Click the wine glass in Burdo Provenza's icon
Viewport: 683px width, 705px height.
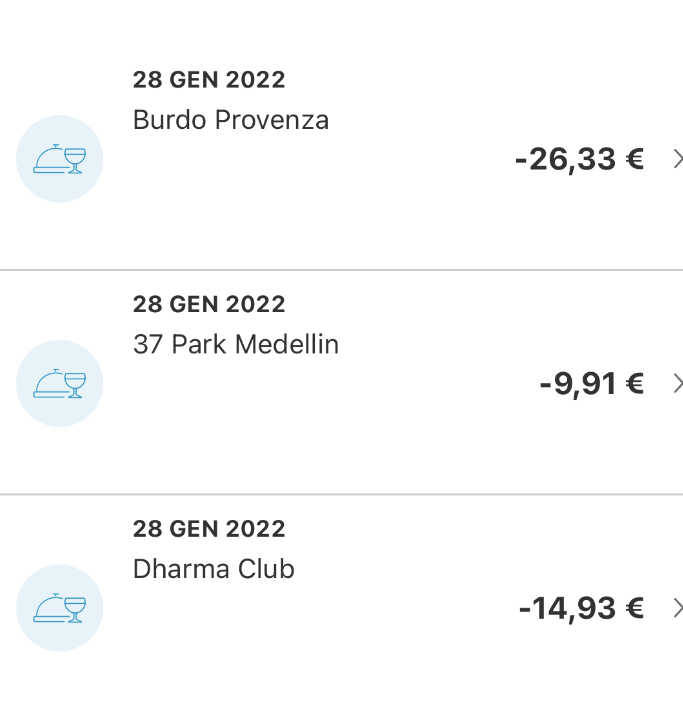point(75,159)
